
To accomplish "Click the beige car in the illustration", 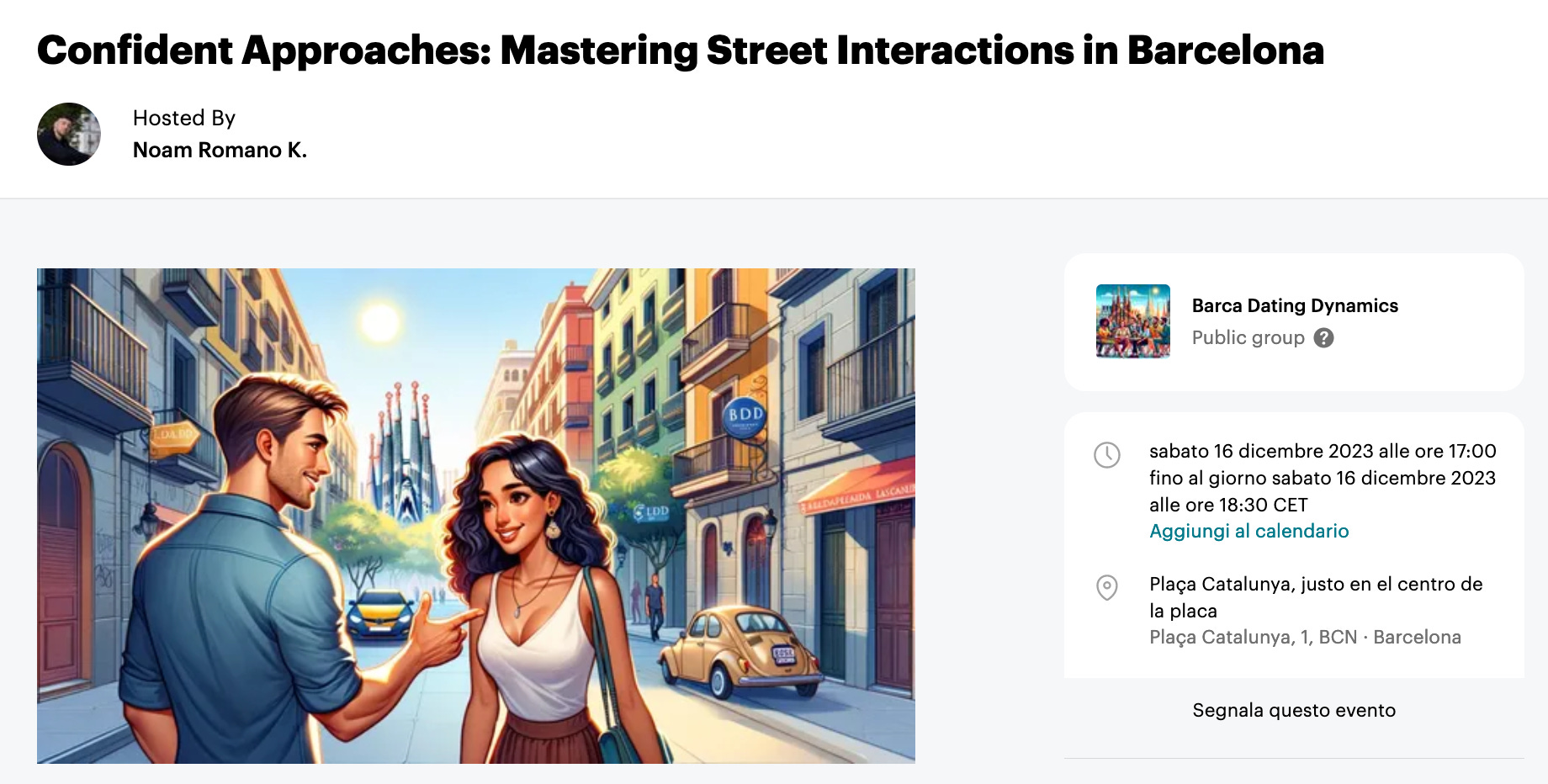I will [x=738, y=651].
